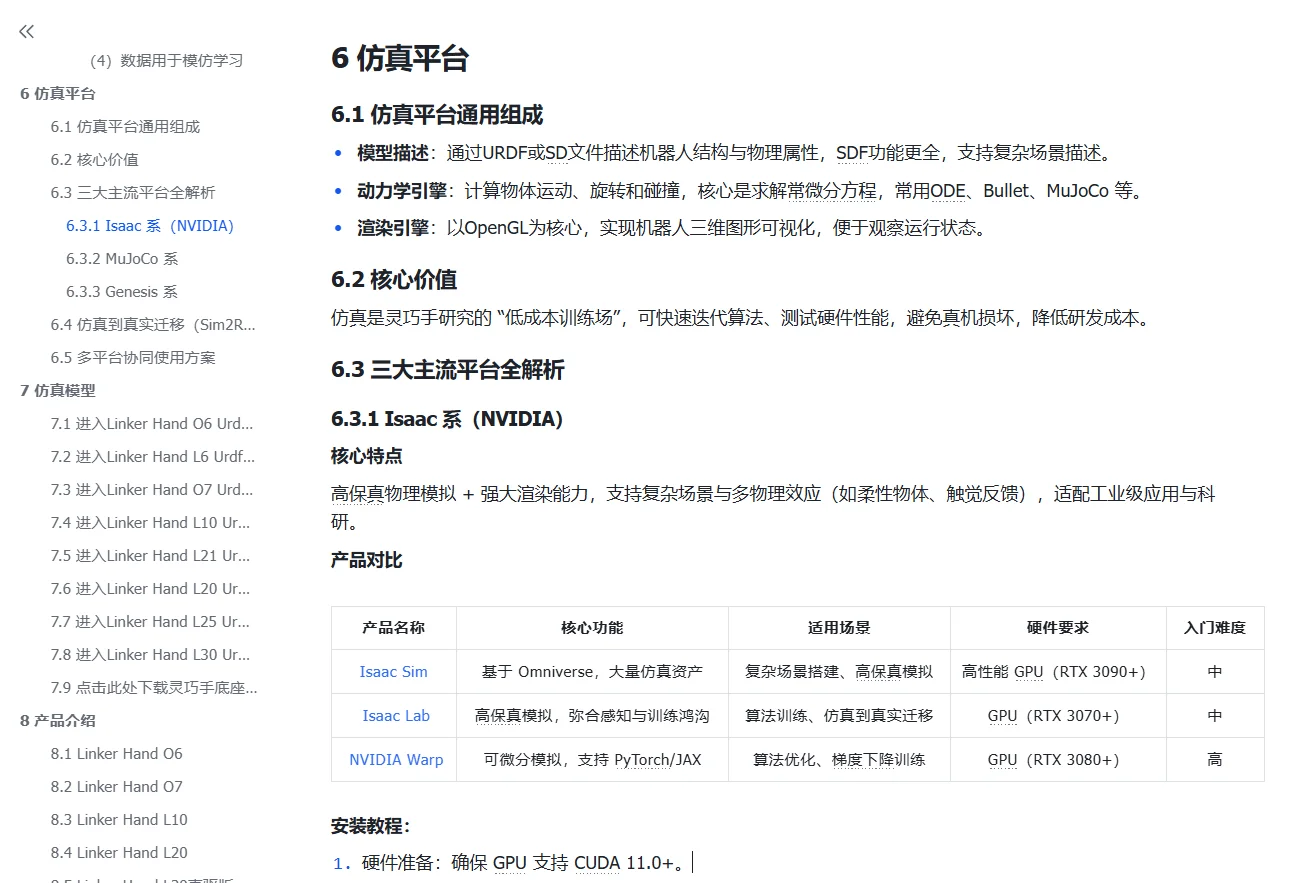This screenshot has height=883, width=1294.
Task: Open '7.4 进入Linker Hand L10' outline entry
Action: 151,522
